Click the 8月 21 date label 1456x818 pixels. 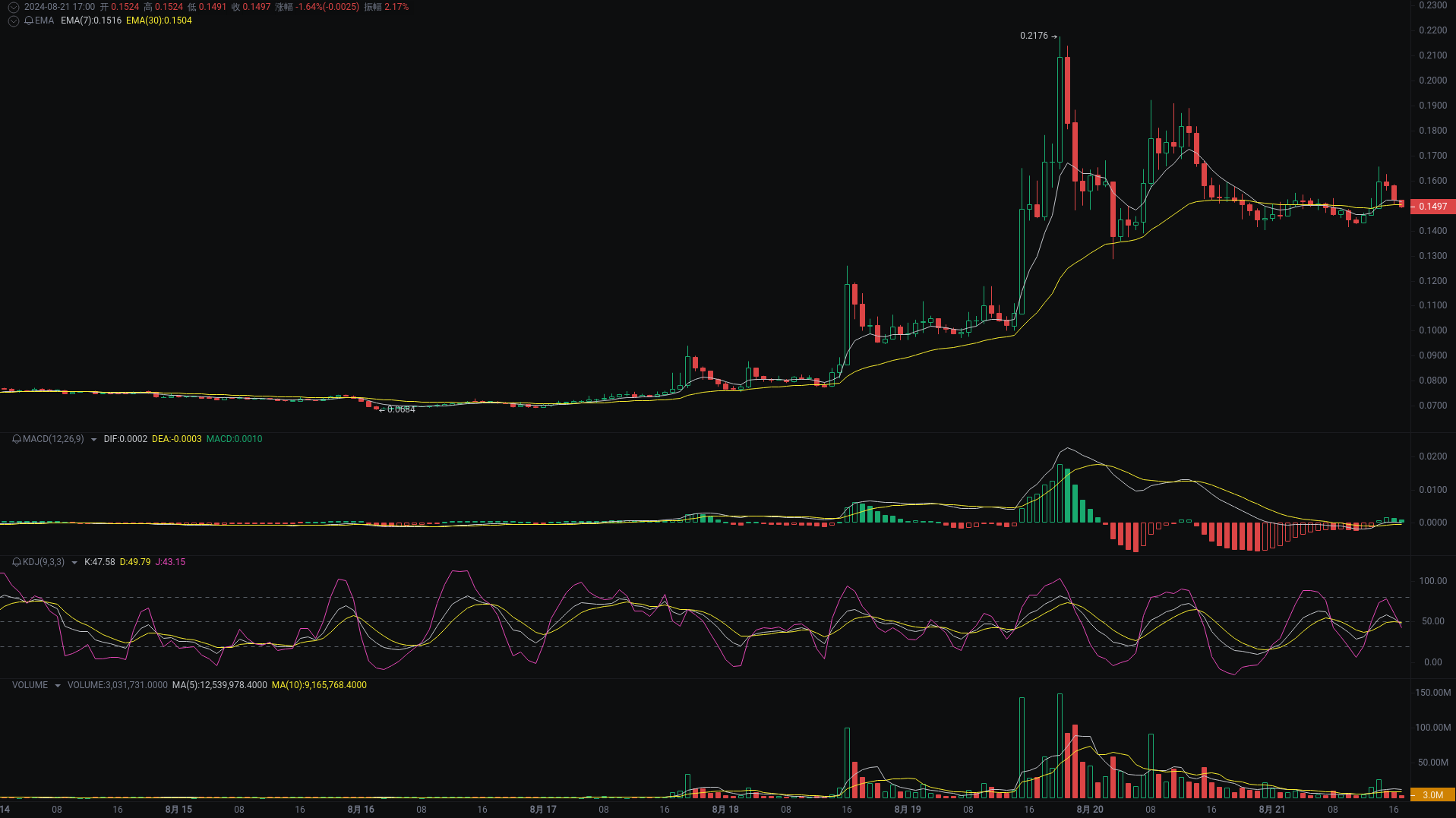(1272, 810)
